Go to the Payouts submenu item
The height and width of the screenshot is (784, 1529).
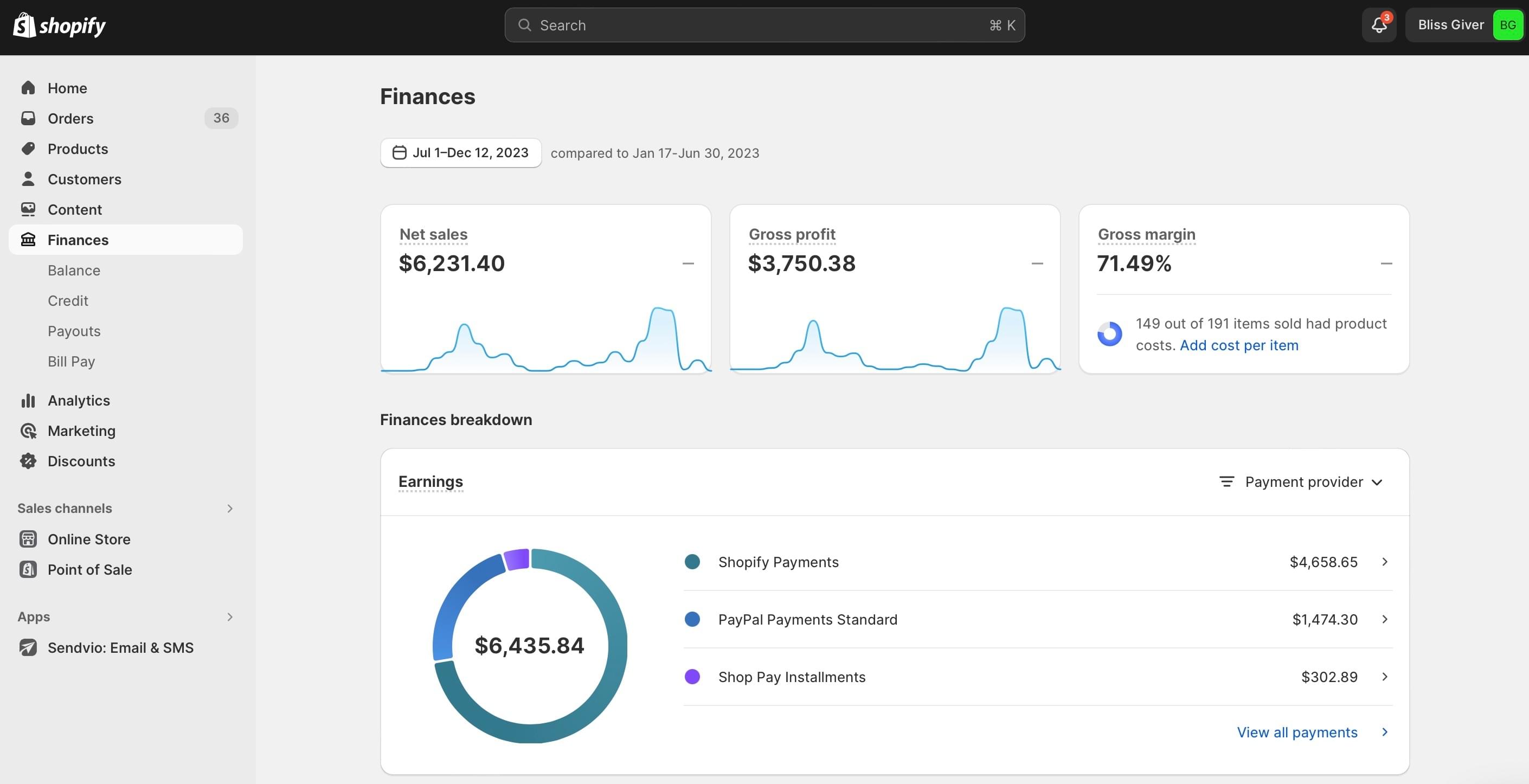(74, 331)
